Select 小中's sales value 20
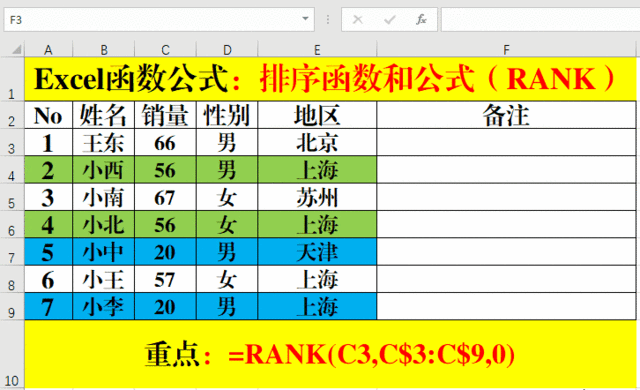 165,252
